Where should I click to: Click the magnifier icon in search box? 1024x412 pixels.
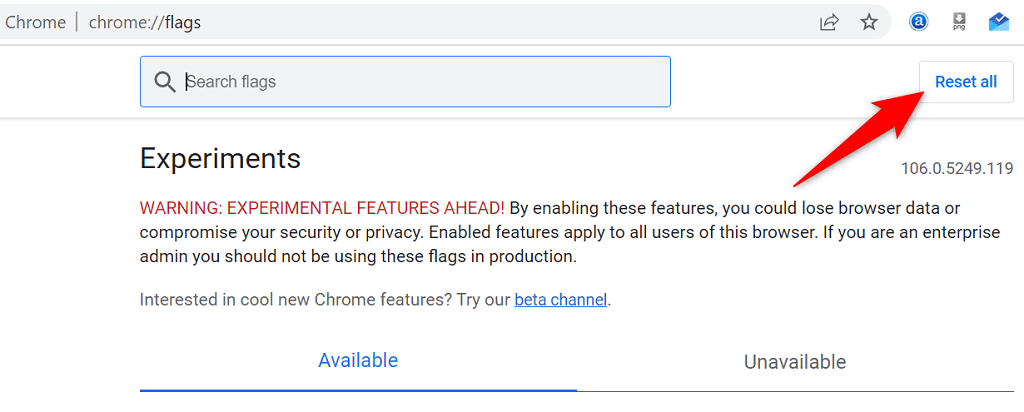165,82
